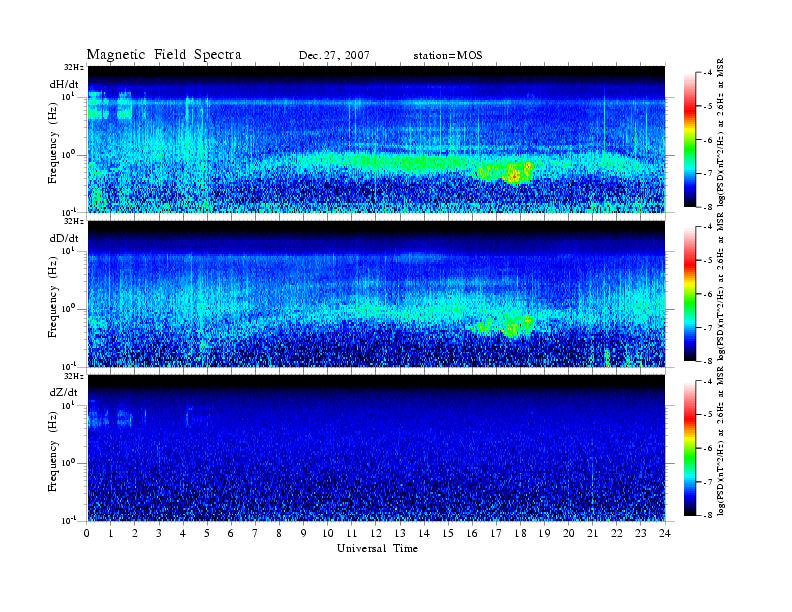The height and width of the screenshot is (612, 792).
Task: Click the hour 14 tick label
Action: (x=424, y=533)
